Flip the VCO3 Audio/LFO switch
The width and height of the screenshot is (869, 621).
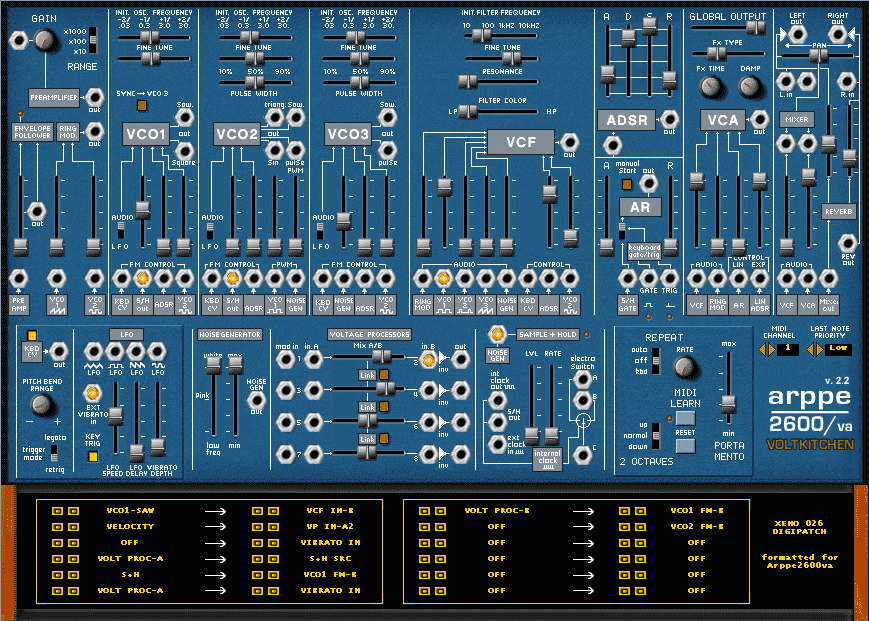[x=320, y=231]
